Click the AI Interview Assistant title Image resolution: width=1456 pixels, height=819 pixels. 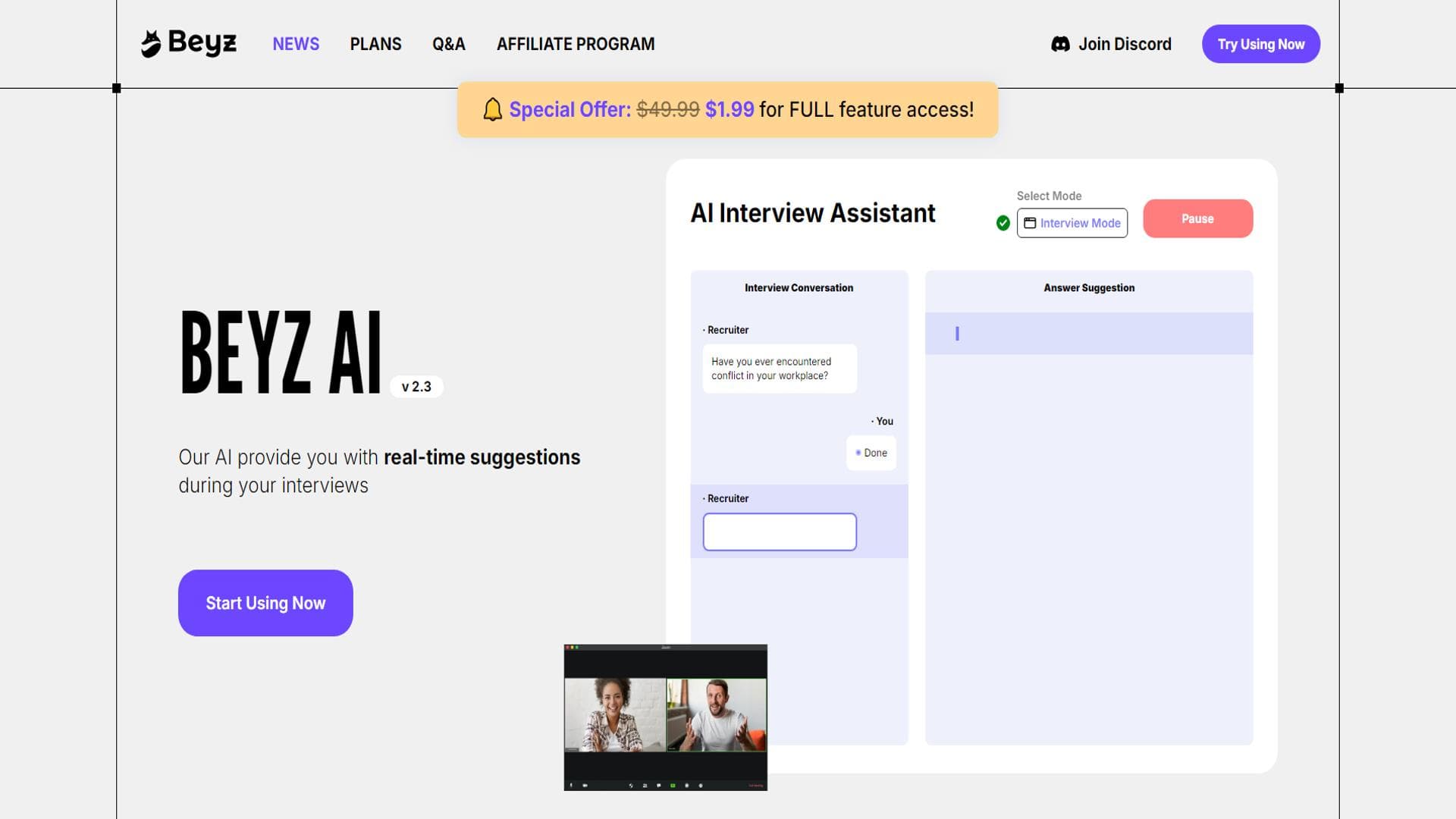813,213
